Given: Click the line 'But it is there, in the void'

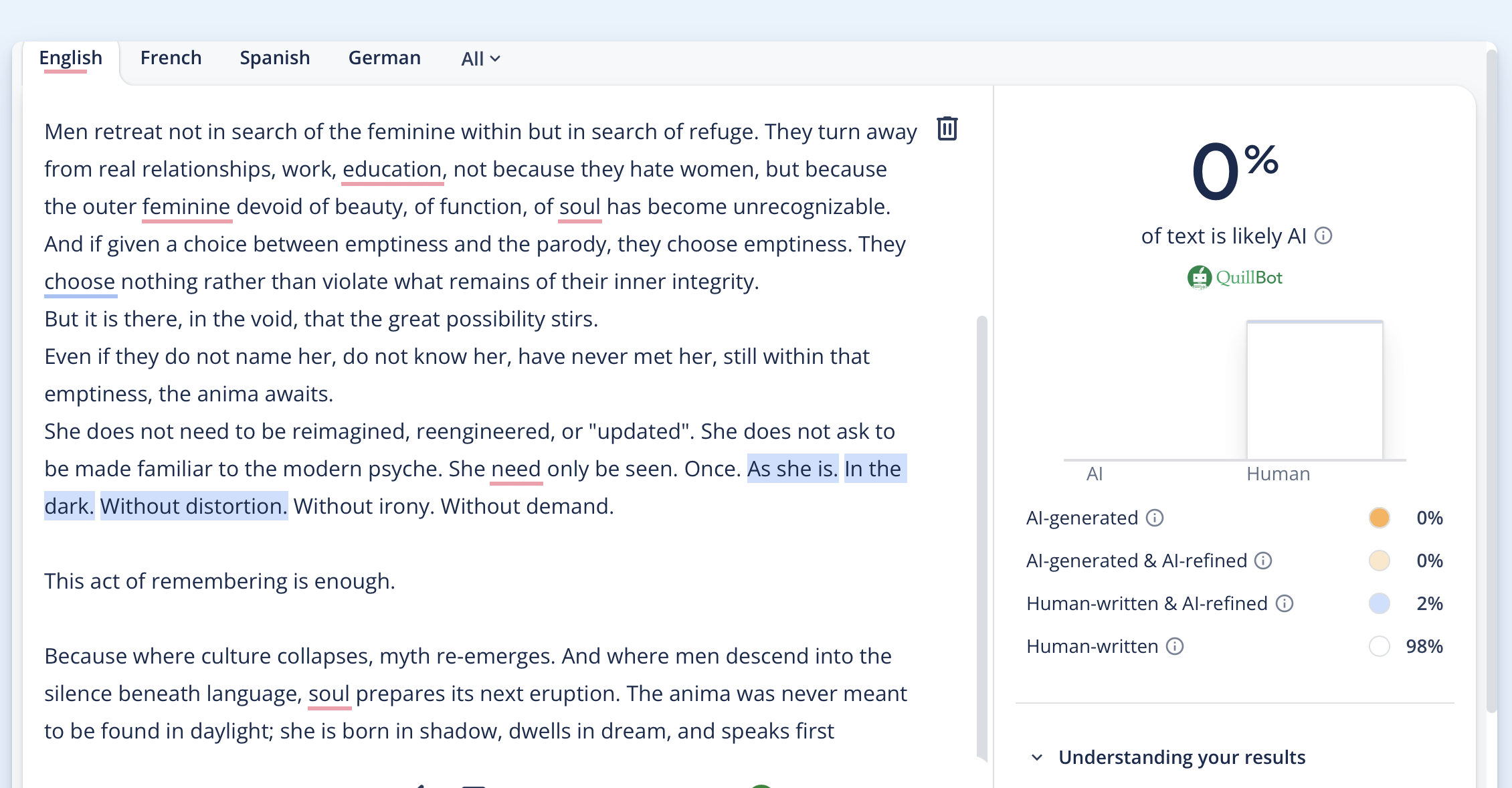Looking at the screenshot, I should 321,320.
